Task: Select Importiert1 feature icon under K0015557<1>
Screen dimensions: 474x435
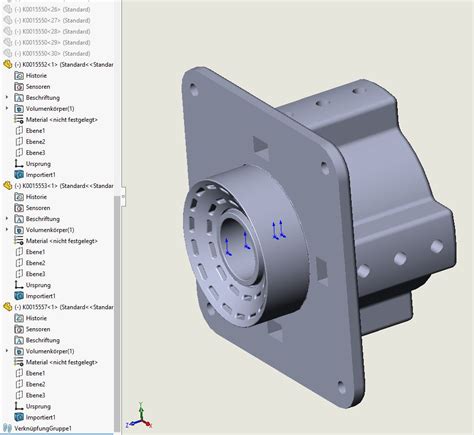Action: [x=19, y=417]
